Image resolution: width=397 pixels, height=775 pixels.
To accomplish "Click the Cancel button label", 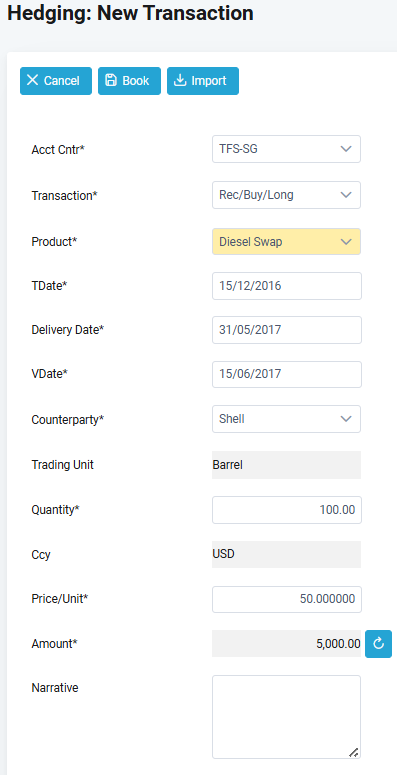I will (61, 81).
